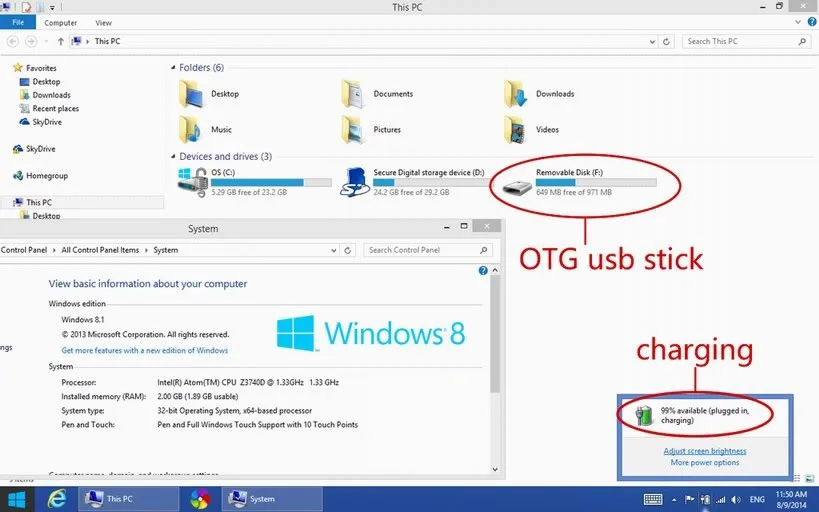
Task: Open the Quick Access Toolbar customize dropdown
Action: [x=52, y=7]
